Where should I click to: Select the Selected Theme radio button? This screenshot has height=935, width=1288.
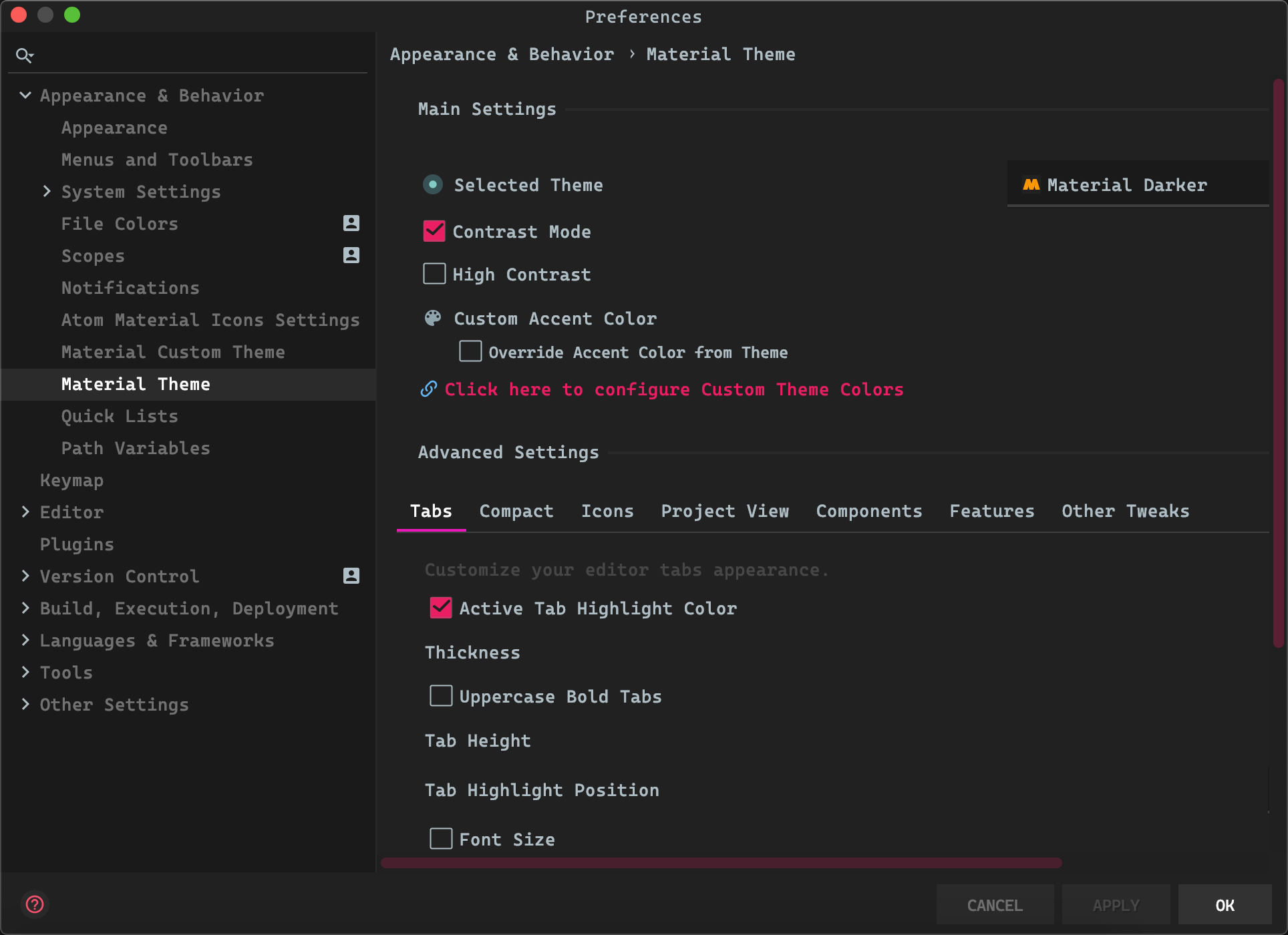tap(433, 184)
